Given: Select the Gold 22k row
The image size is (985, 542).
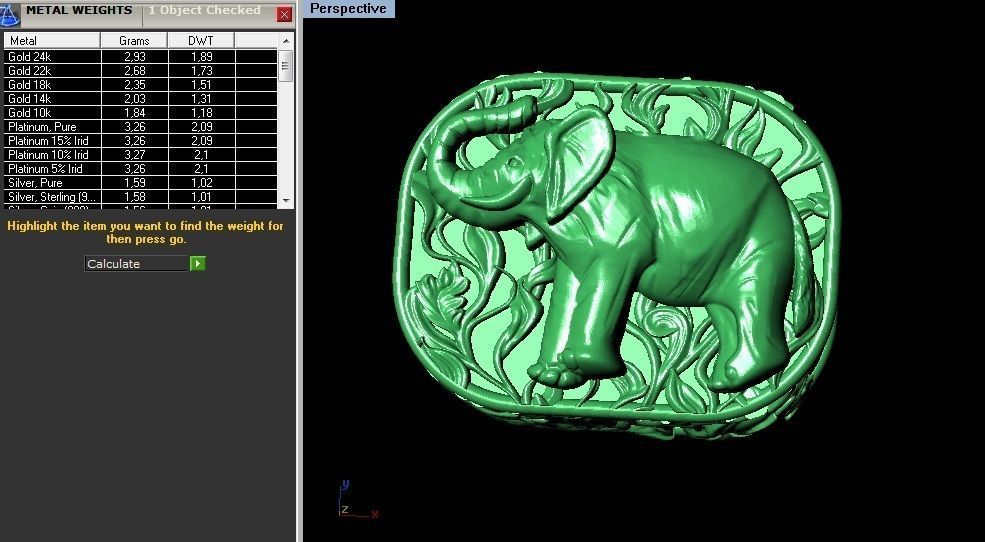Looking at the screenshot, I should [141, 71].
